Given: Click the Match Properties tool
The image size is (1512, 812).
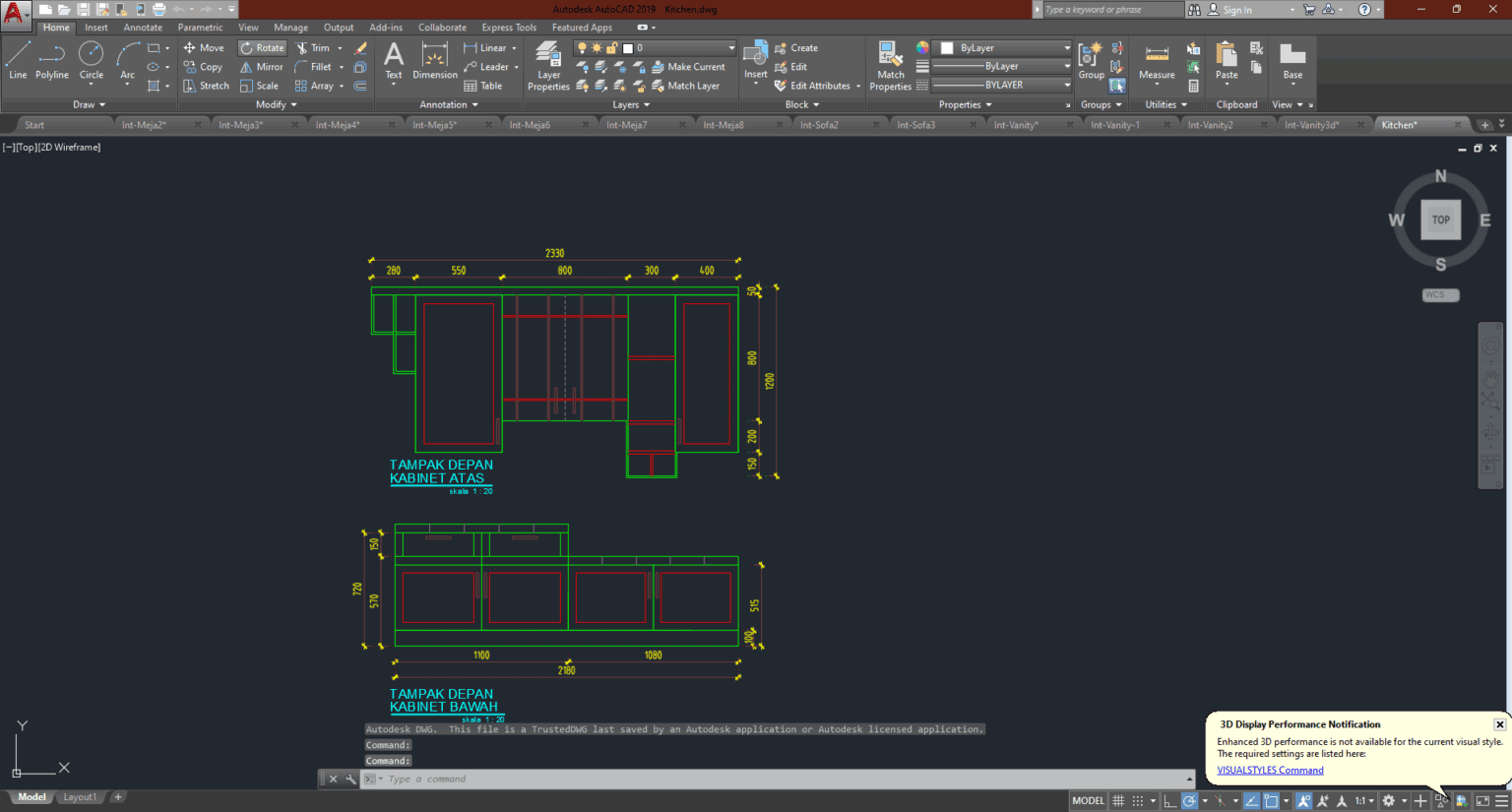Looking at the screenshot, I should [x=889, y=61].
